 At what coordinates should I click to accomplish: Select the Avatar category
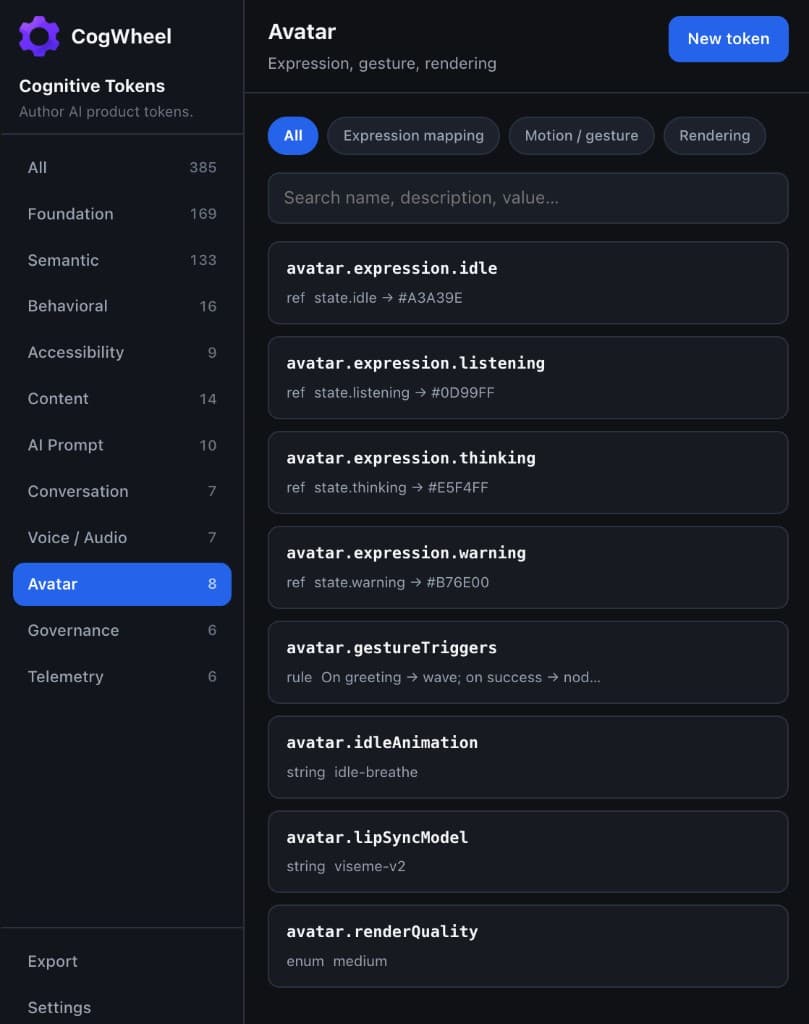click(122, 584)
